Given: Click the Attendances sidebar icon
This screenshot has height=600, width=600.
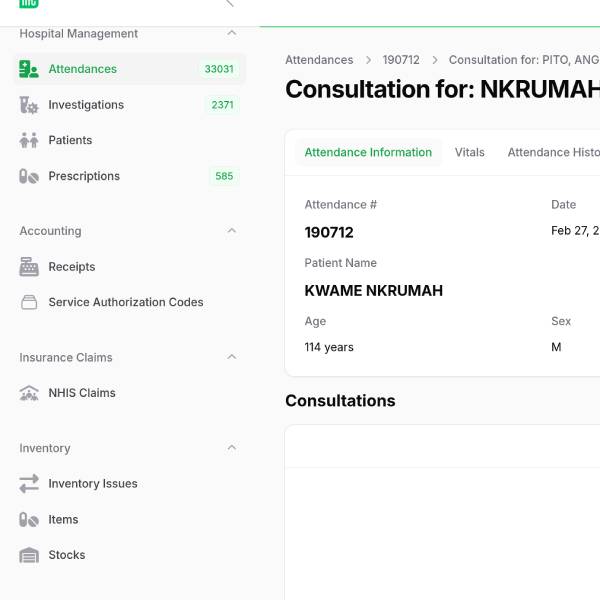Looking at the screenshot, I should point(29,69).
